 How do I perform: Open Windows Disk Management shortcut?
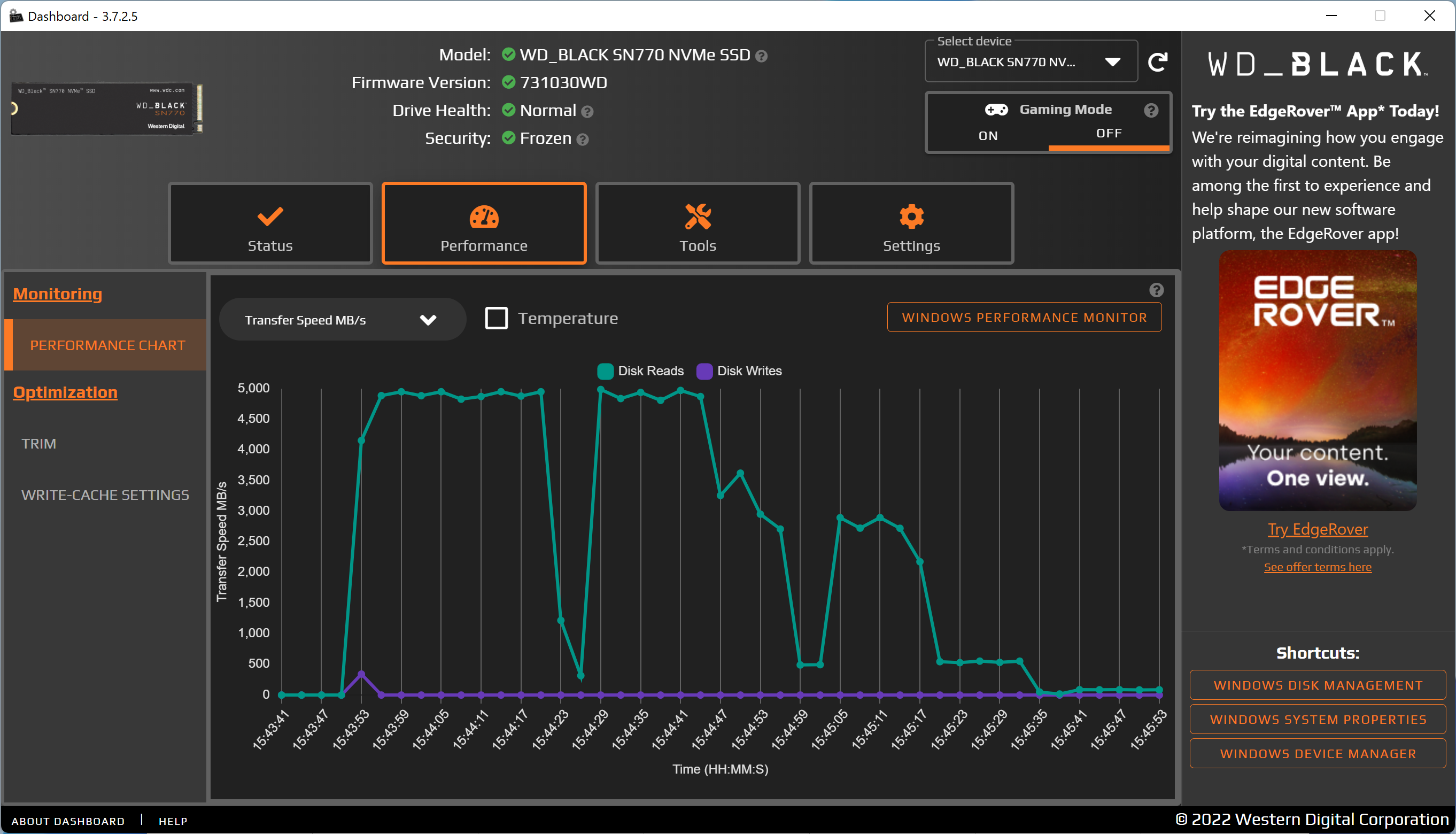[1318, 685]
